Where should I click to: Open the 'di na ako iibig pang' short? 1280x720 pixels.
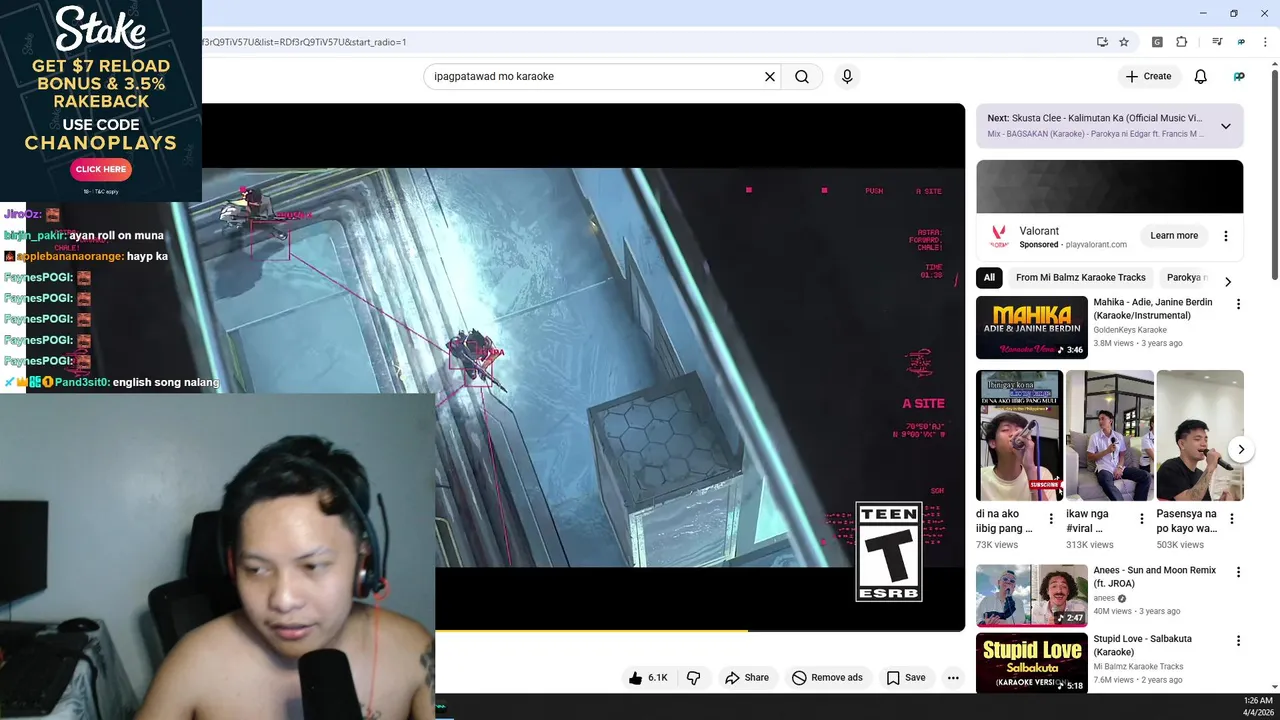pyautogui.click(x=1019, y=435)
